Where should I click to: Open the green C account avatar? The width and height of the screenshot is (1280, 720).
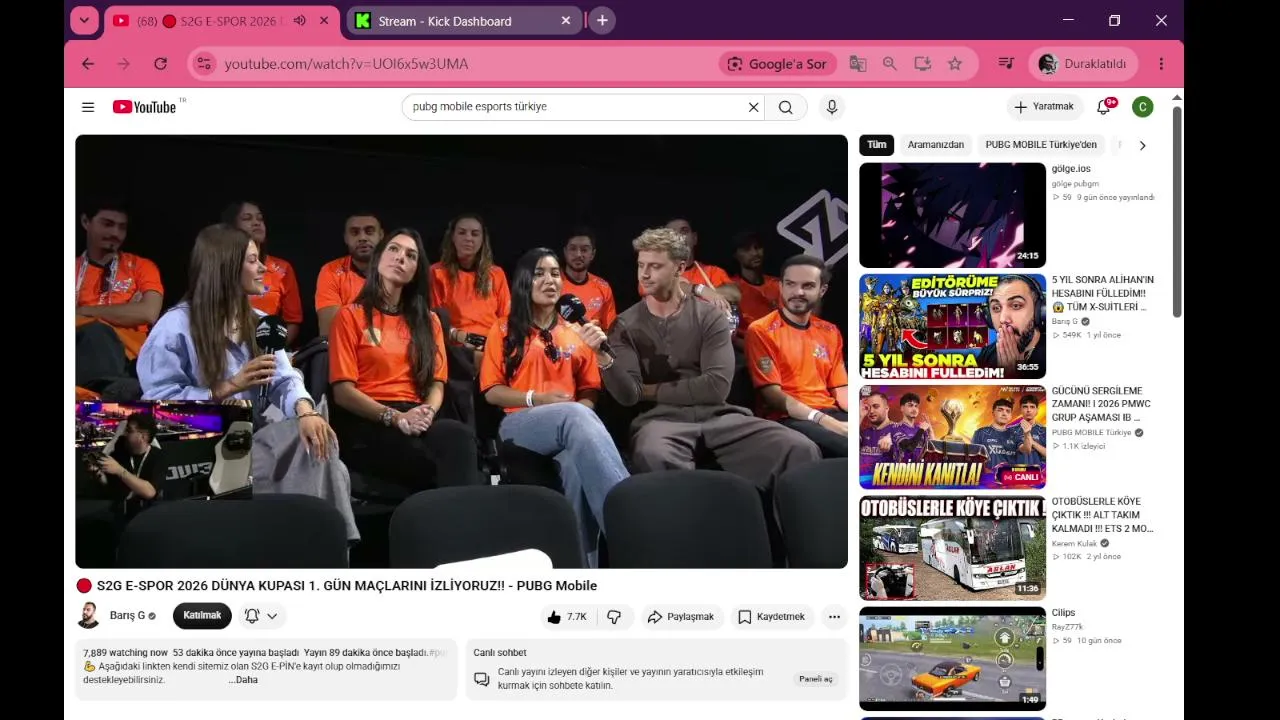pos(1143,107)
